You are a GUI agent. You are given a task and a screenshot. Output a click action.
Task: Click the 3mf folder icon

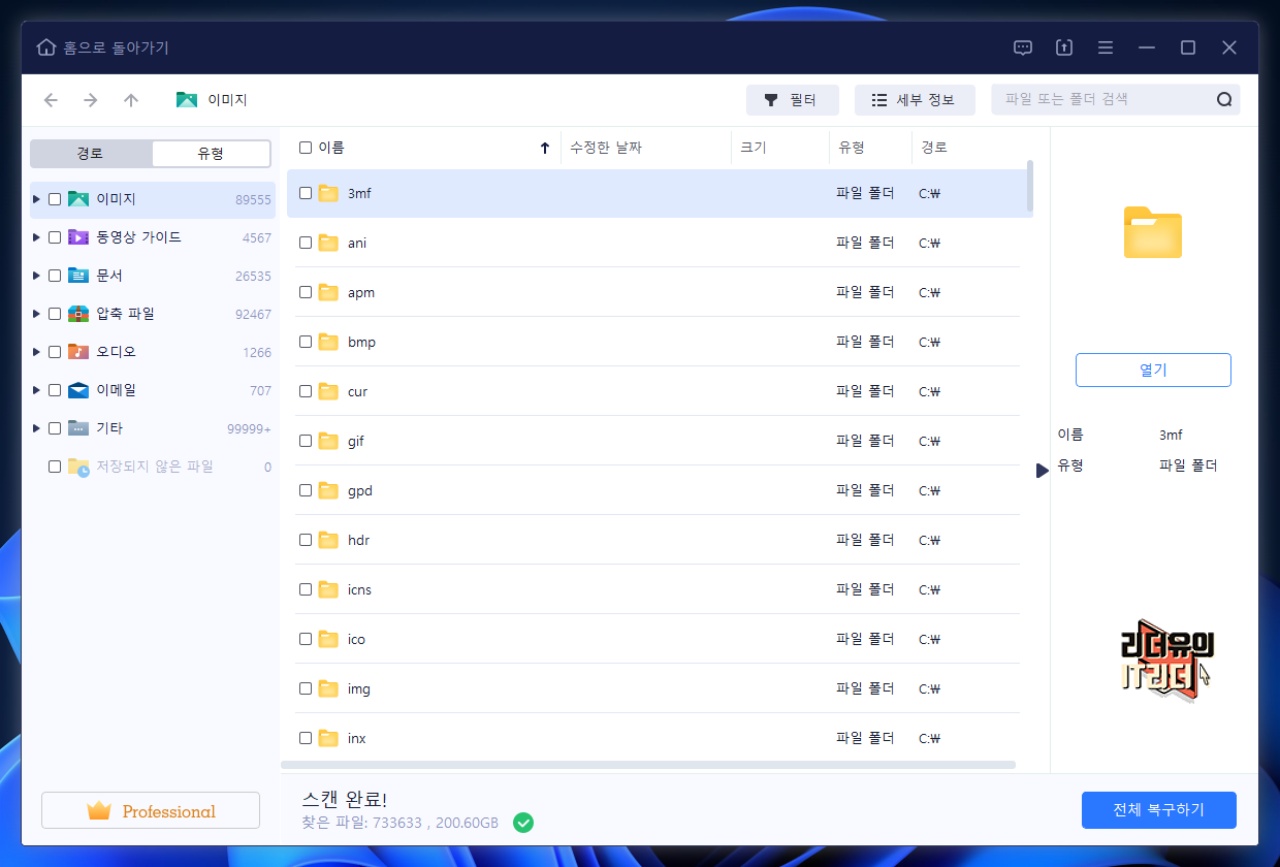(x=328, y=193)
